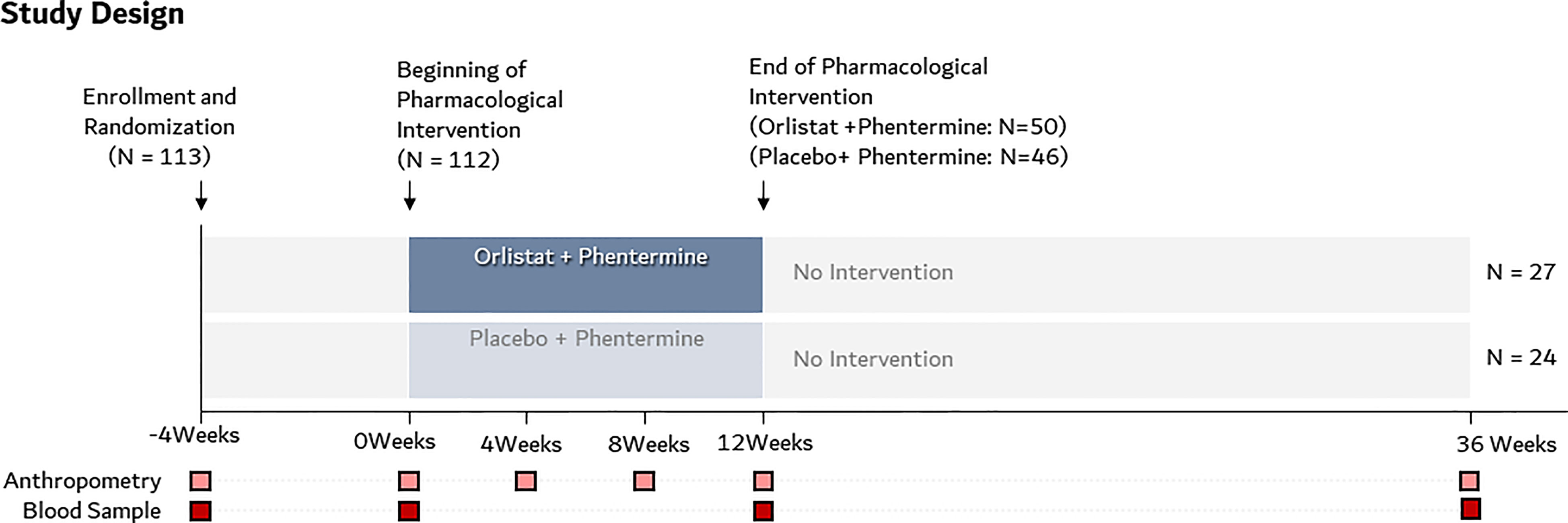This screenshot has width=1568, height=523.
Task: Click the Anthropometry marker at 8 Weeks
Action: tap(644, 481)
